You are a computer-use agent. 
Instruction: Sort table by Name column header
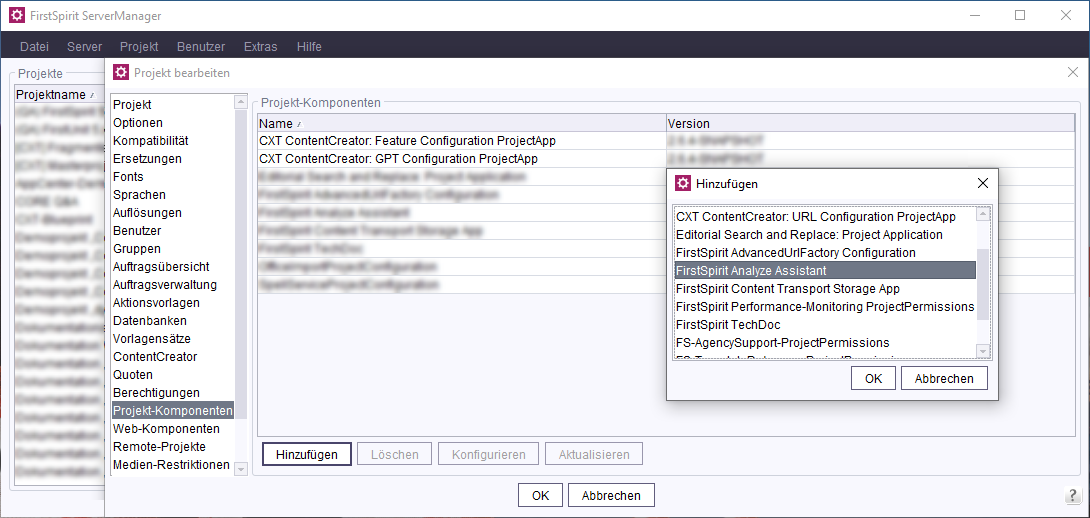click(460, 123)
